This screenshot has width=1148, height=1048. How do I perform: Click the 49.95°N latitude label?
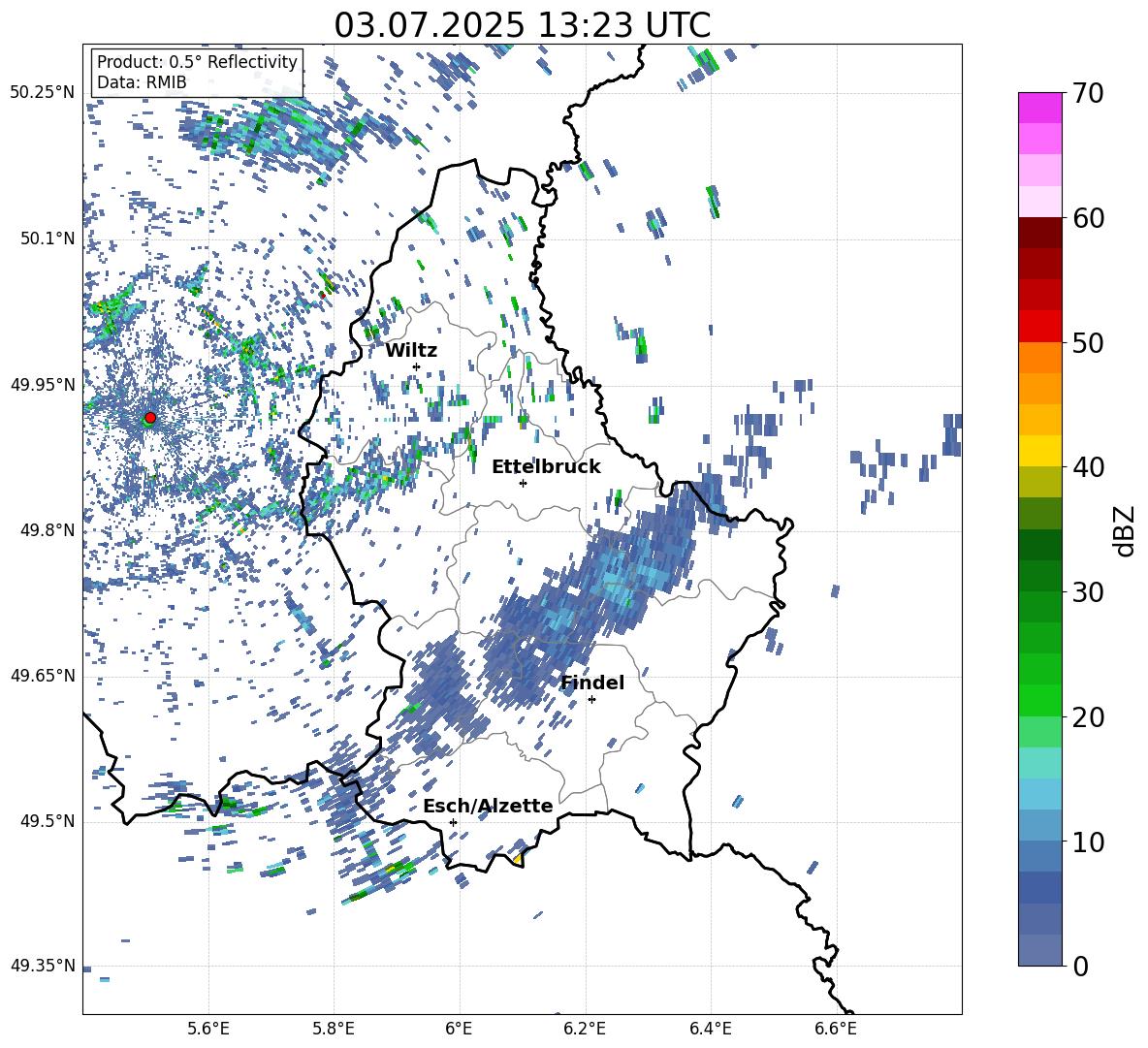click(43, 384)
